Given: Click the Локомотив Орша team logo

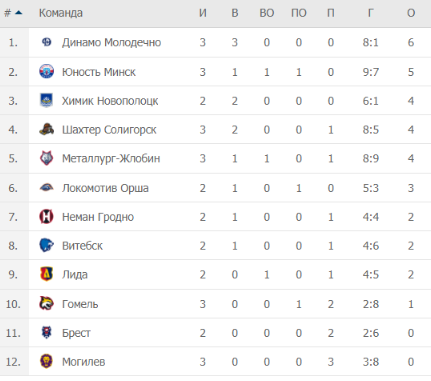Looking at the screenshot, I should pyautogui.click(x=46, y=188).
